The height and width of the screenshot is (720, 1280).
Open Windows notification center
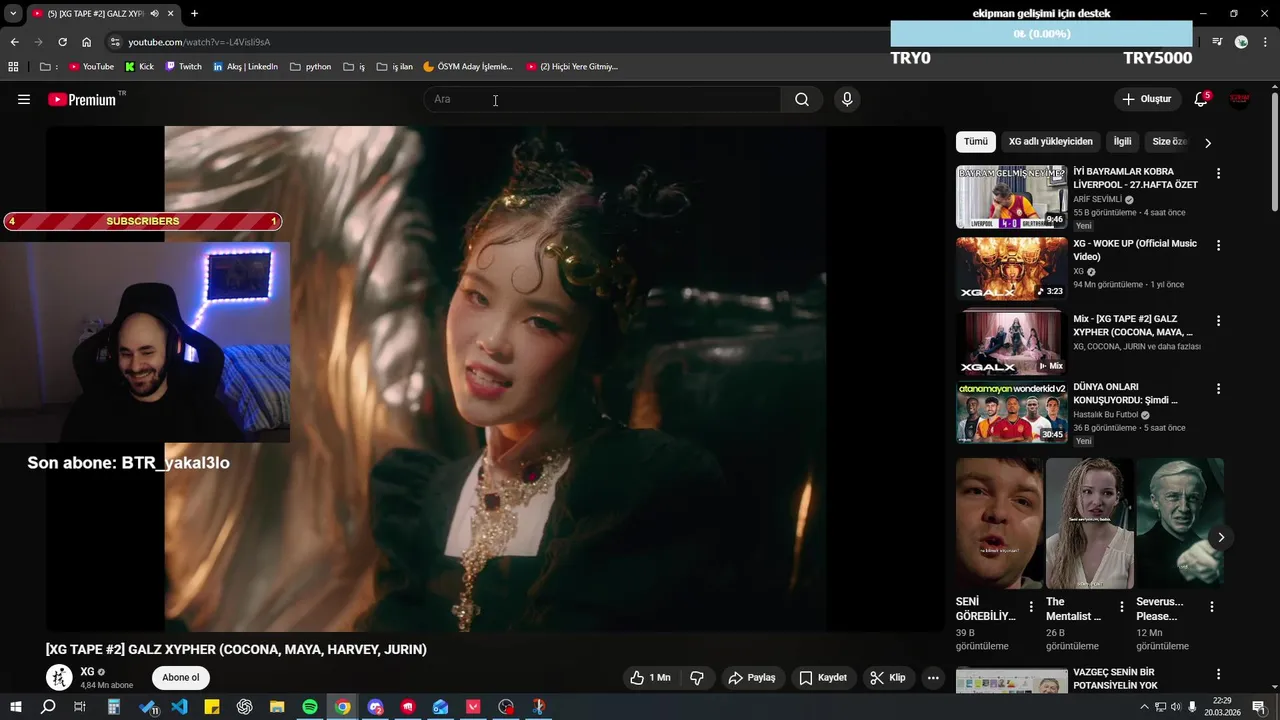point(1259,707)
